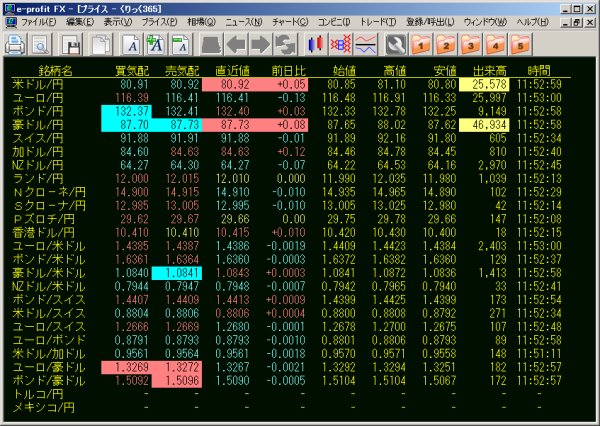Click the 買気配 column header
This screenshot has width=600, height=426.
click(132, 70)
